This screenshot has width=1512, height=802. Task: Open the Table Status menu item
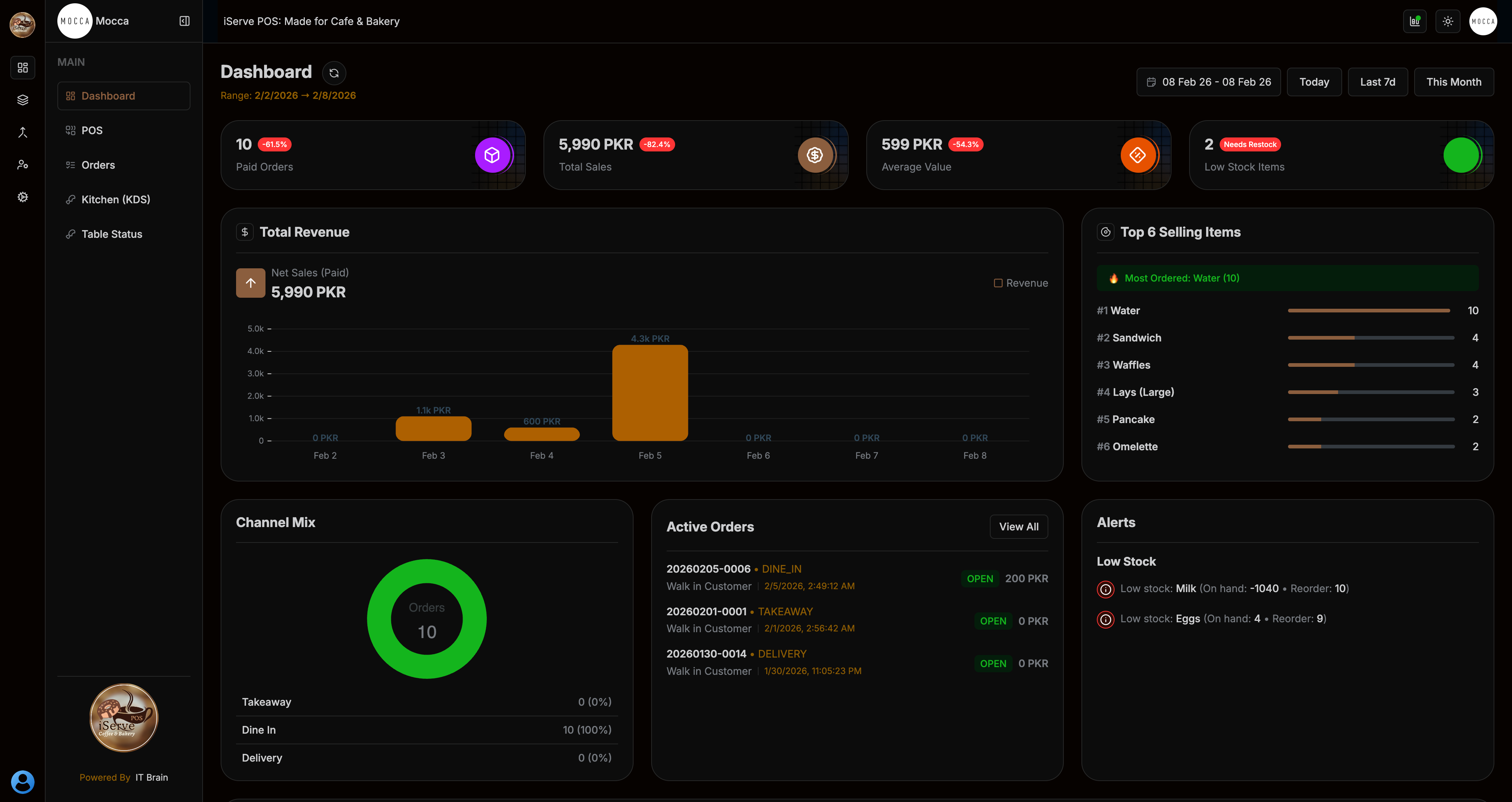(111, 234)
